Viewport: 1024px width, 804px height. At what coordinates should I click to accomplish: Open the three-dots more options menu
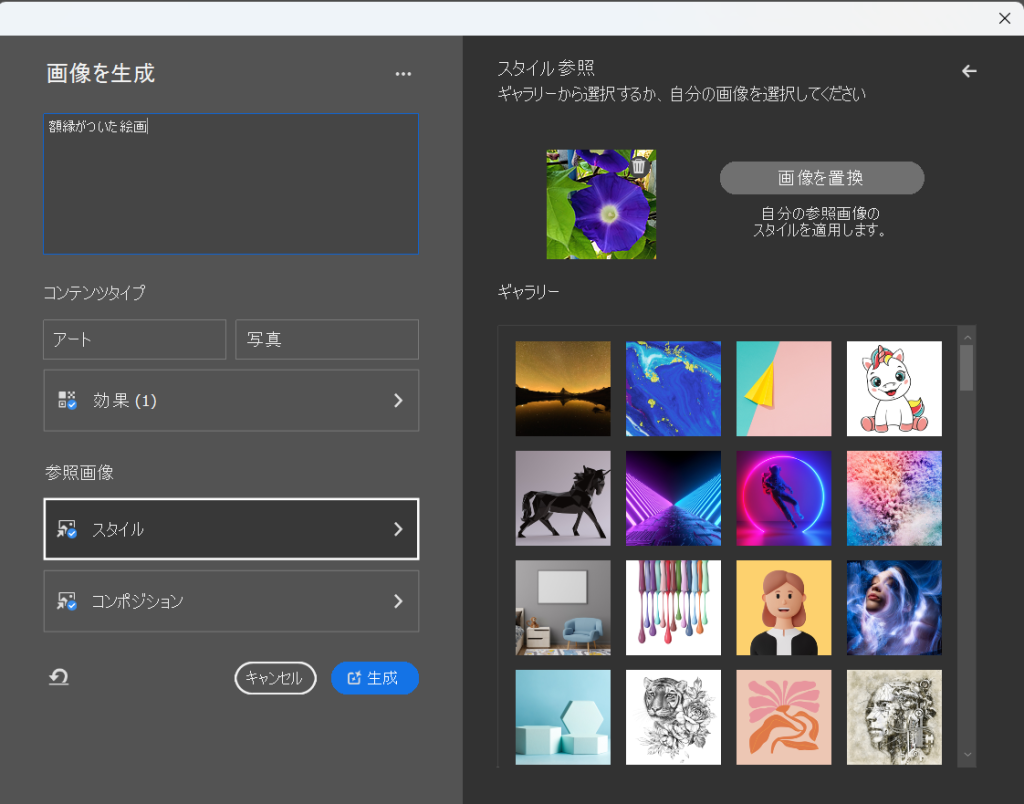pyautogui.click(x=403, y=74)
